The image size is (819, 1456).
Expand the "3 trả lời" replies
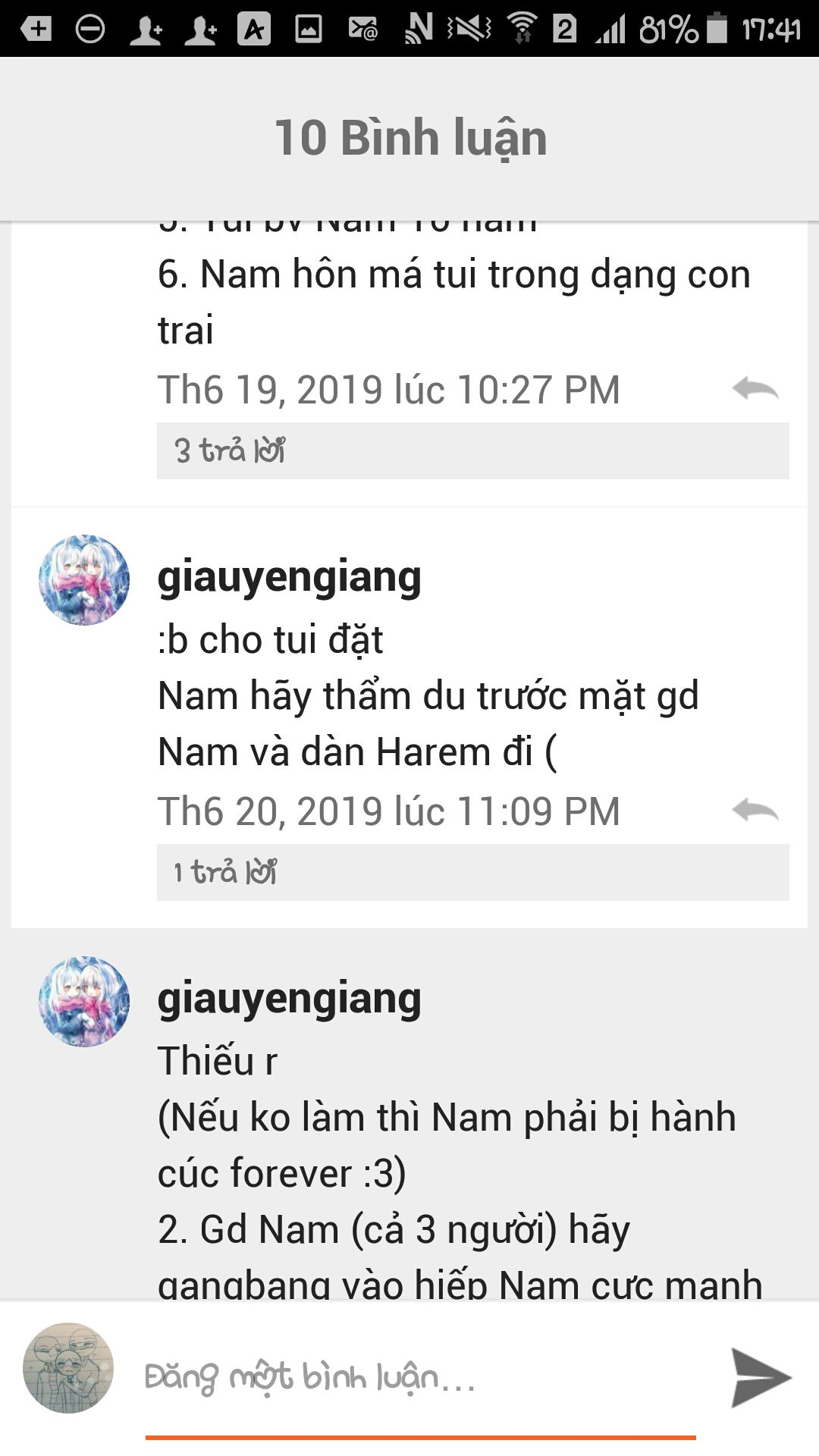472,450
